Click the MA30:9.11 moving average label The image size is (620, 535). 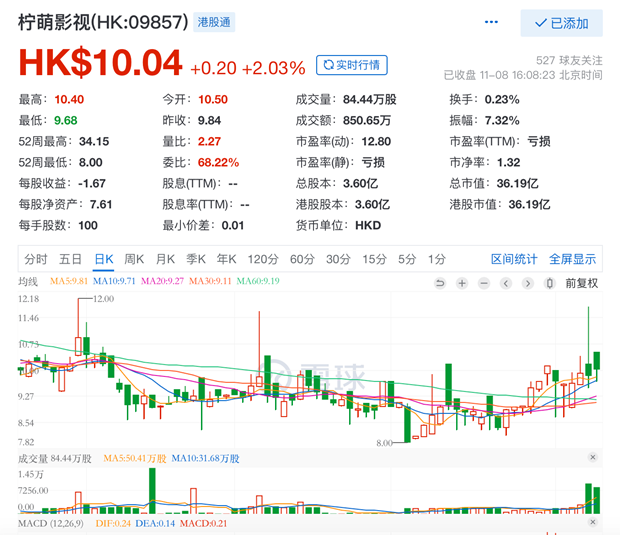210,281
